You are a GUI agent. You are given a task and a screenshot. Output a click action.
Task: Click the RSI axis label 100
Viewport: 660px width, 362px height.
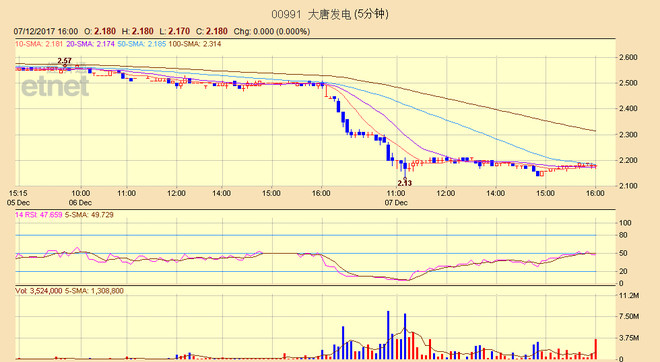[x=625, y=223]
